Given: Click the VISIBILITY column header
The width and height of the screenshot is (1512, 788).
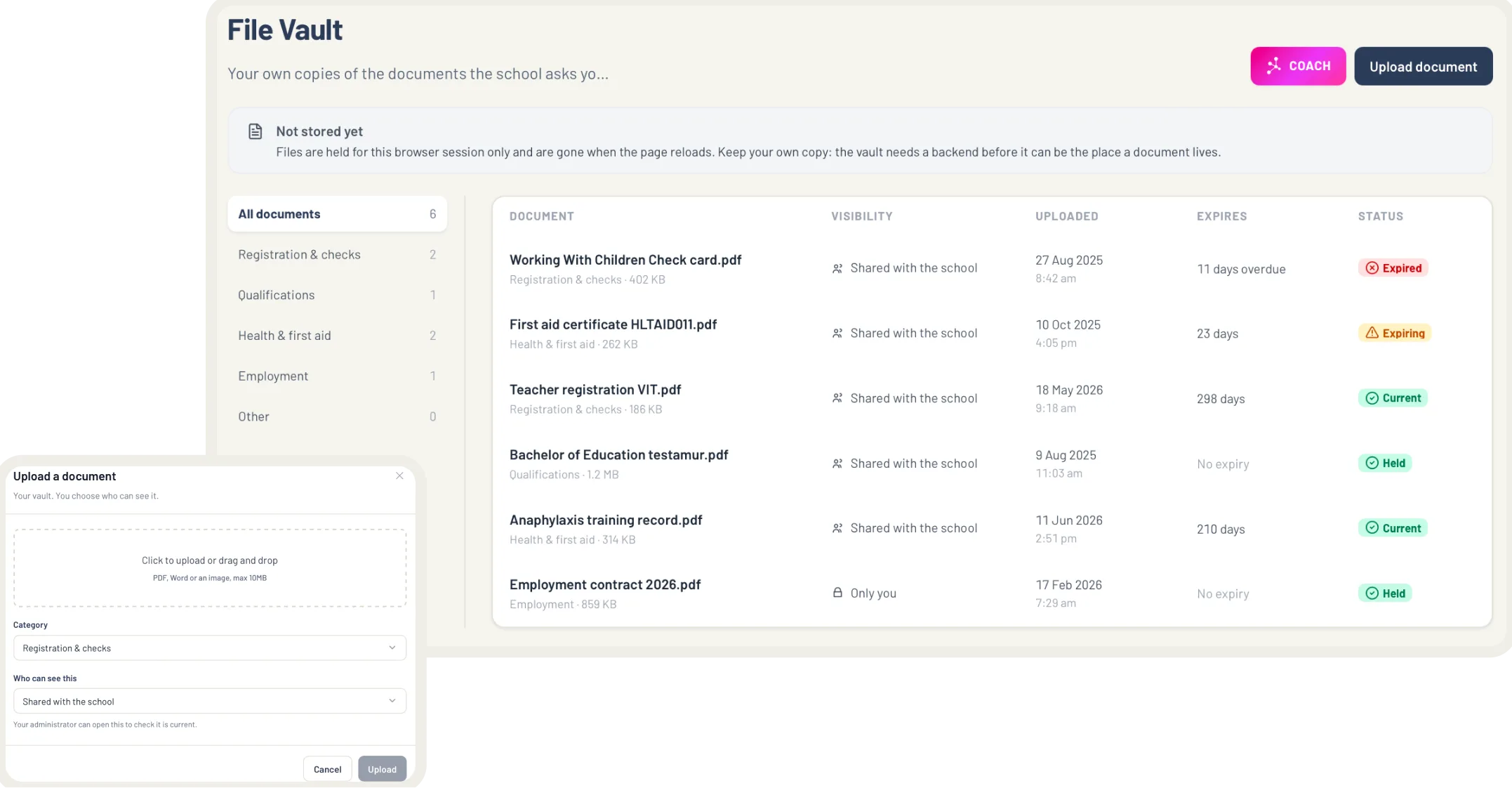Looking at the screenshot, I should coord(862,216).
